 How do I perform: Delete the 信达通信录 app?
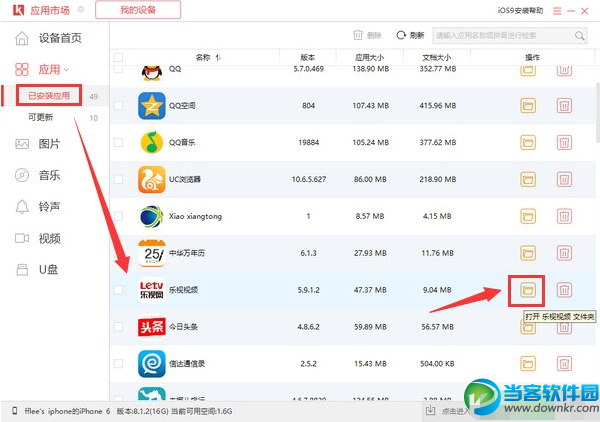(x=564, y=363)
